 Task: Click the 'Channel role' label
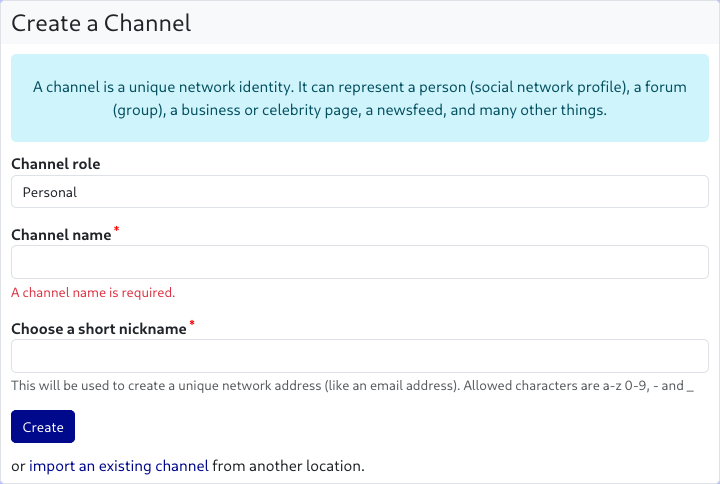(56, 164)
